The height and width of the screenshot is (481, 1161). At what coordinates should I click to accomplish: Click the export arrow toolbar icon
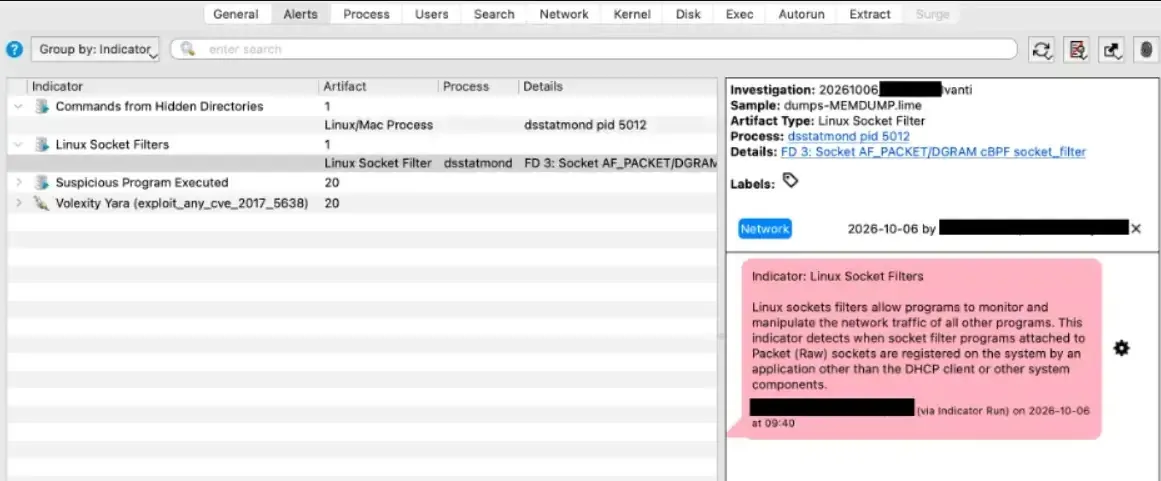[1111, 50]
